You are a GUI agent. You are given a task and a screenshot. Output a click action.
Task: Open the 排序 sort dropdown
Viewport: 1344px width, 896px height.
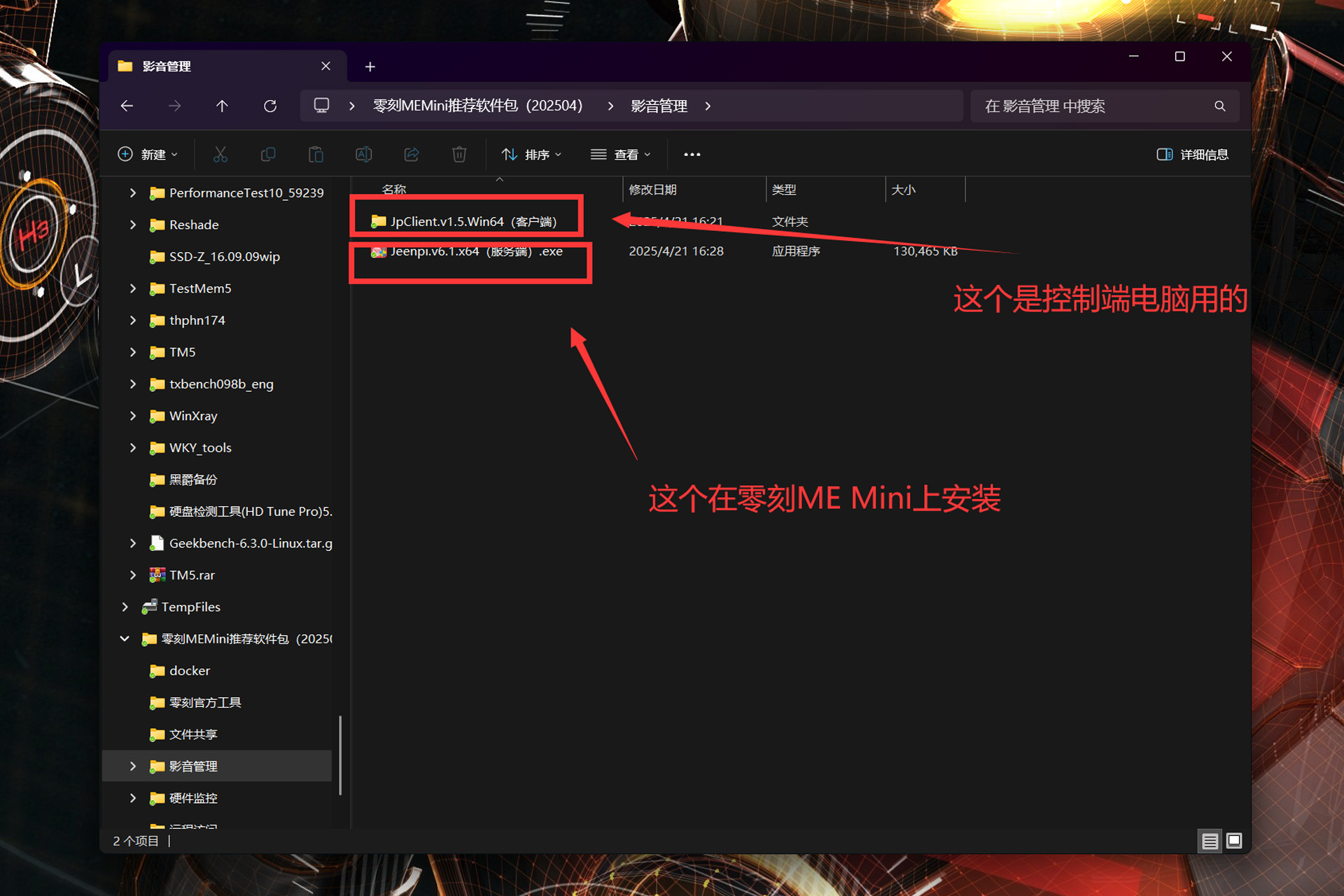(532, 154)
